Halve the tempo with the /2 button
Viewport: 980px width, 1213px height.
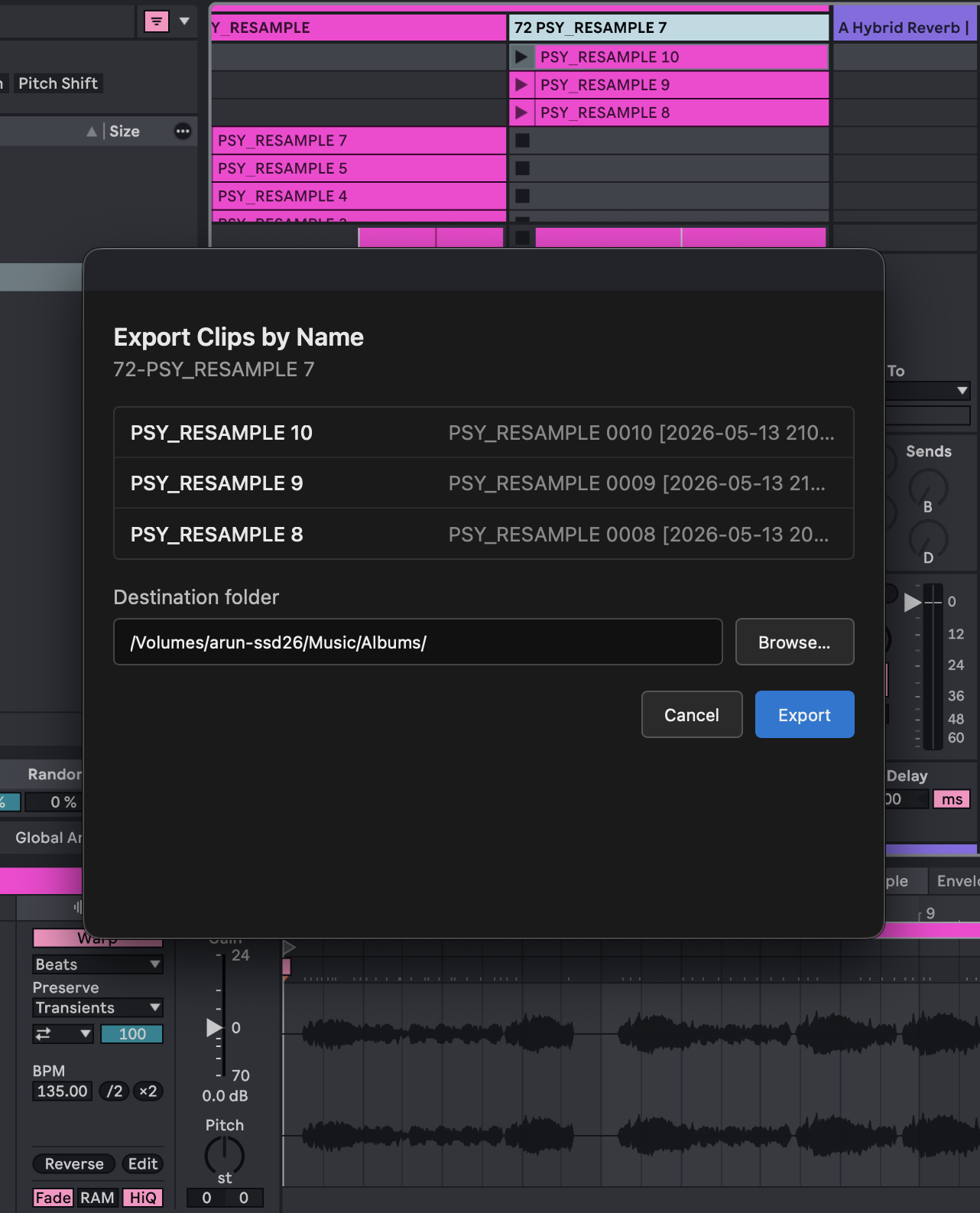tap(114, 1091)
